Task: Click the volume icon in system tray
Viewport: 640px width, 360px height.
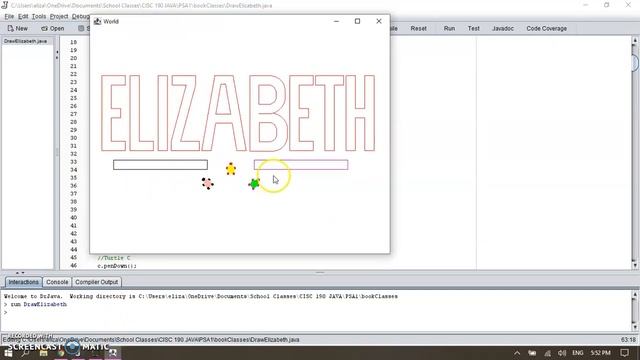Action: click(x=562, y=353)
